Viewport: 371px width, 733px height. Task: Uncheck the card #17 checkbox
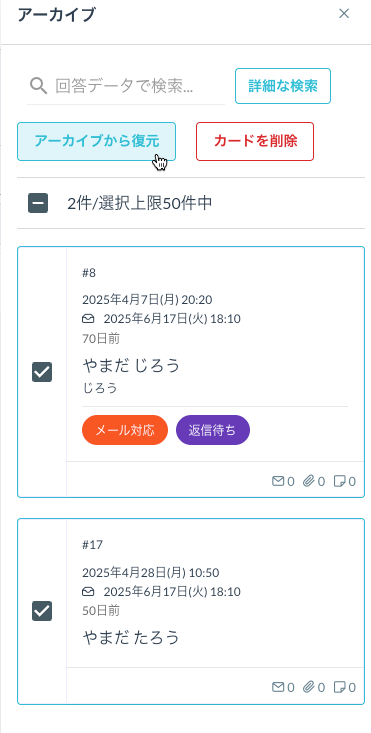(42, 611)
